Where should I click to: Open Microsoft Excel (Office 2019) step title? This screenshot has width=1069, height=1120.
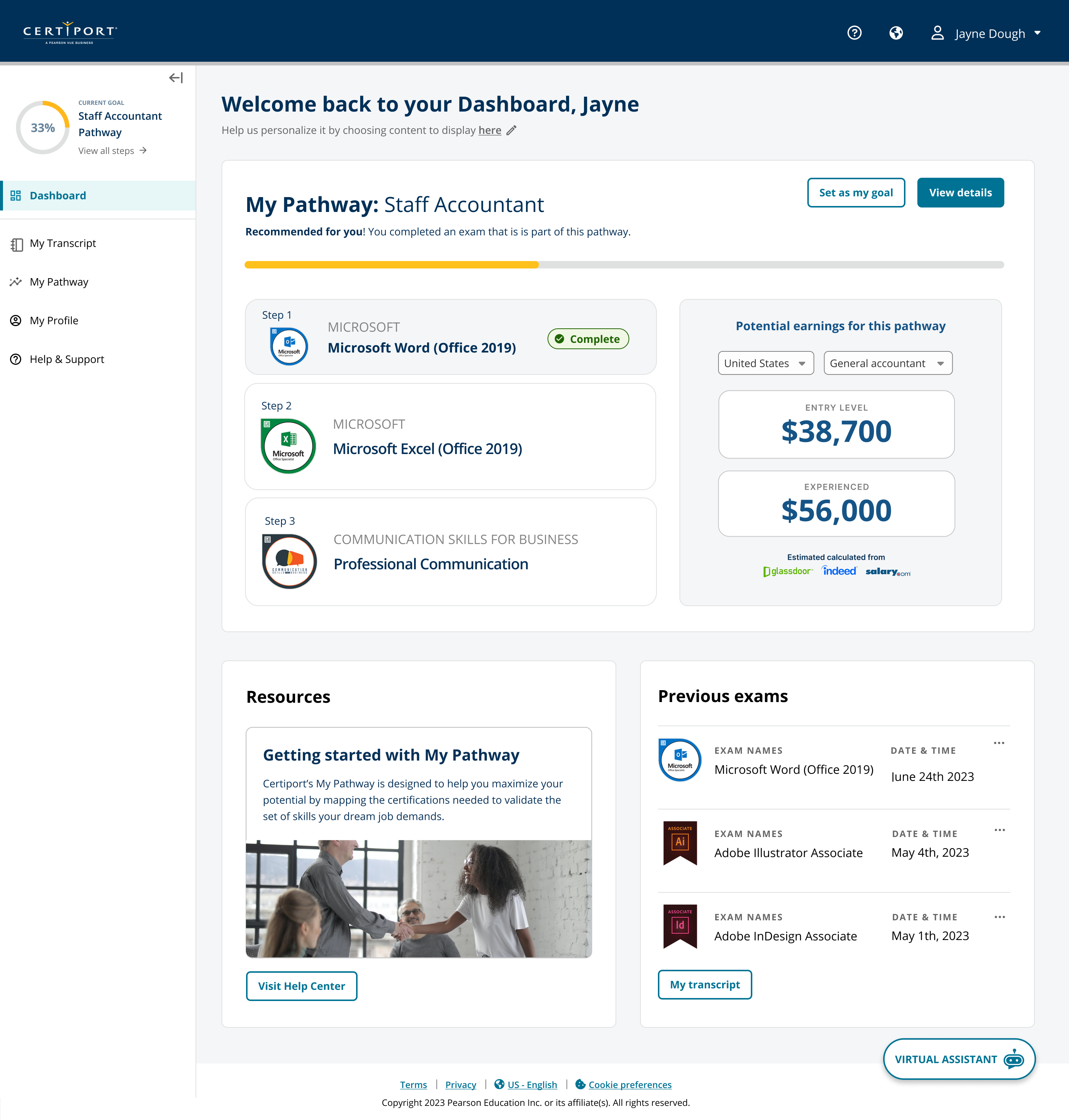point(427,449)
